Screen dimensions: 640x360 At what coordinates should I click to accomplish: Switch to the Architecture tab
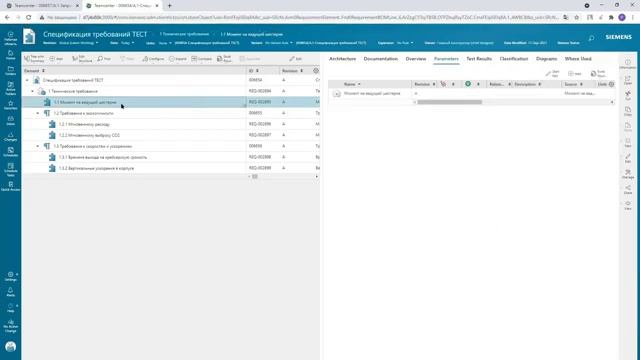[x=342, y=59]
